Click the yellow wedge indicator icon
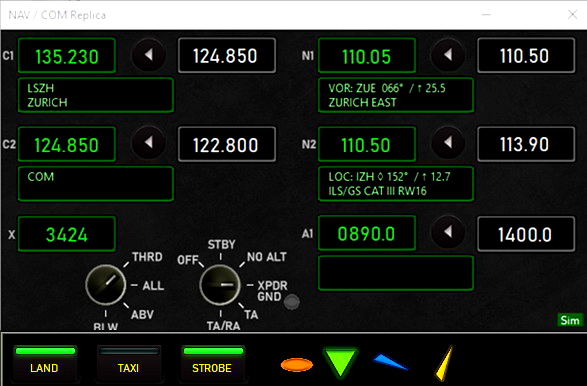Screen dimensions: 587x386 444,363
